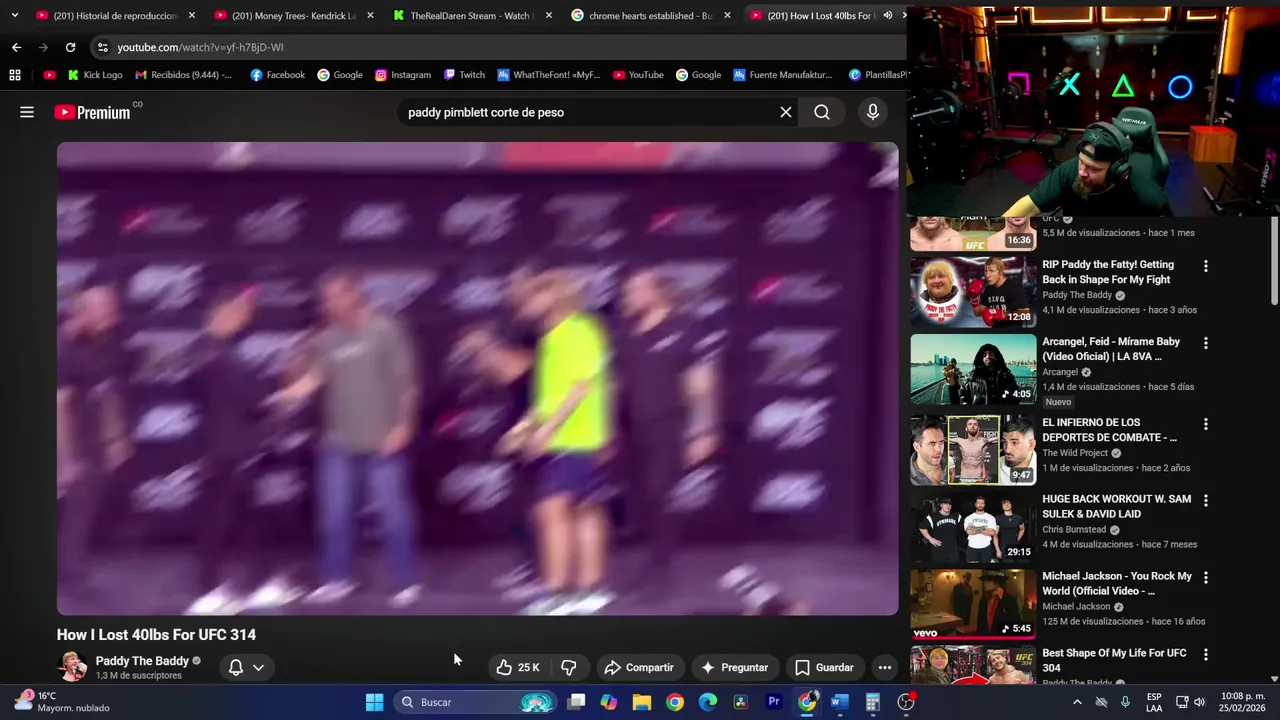Open Kick Logo bookmark
The image size is (1280, 720).
[x=95, y=75]
